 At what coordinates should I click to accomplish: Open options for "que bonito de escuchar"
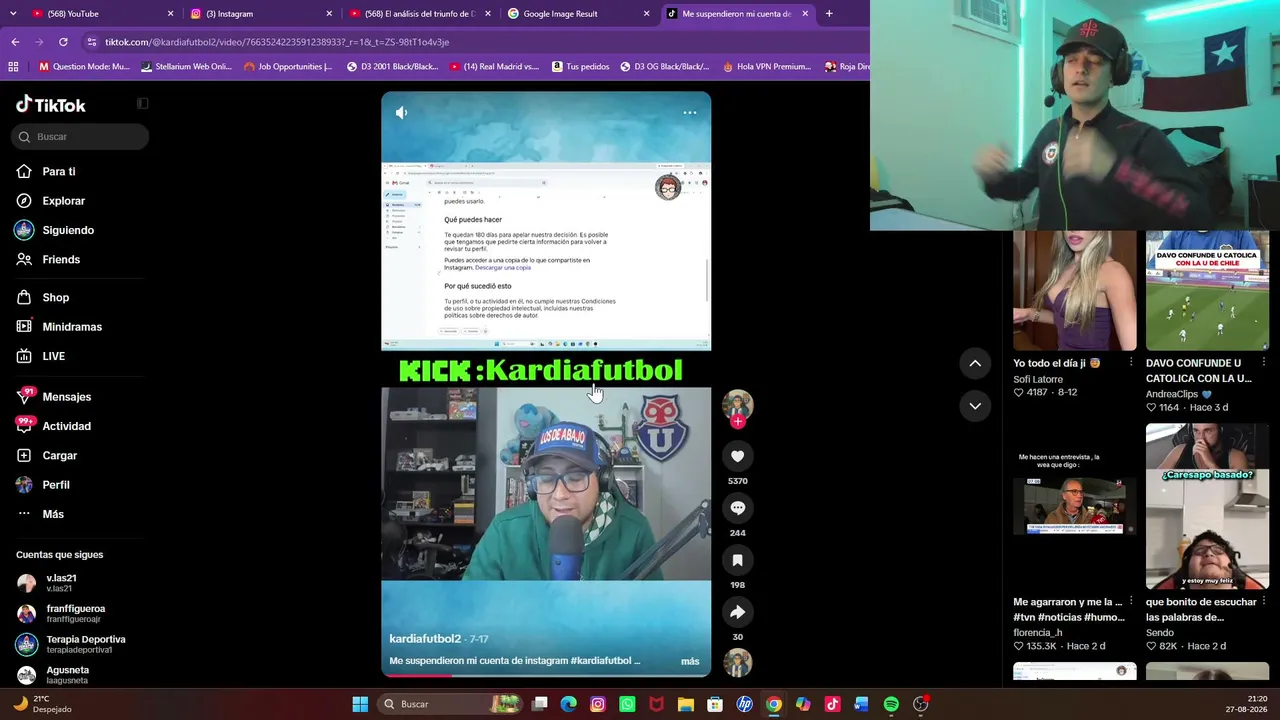[1264, 602]
